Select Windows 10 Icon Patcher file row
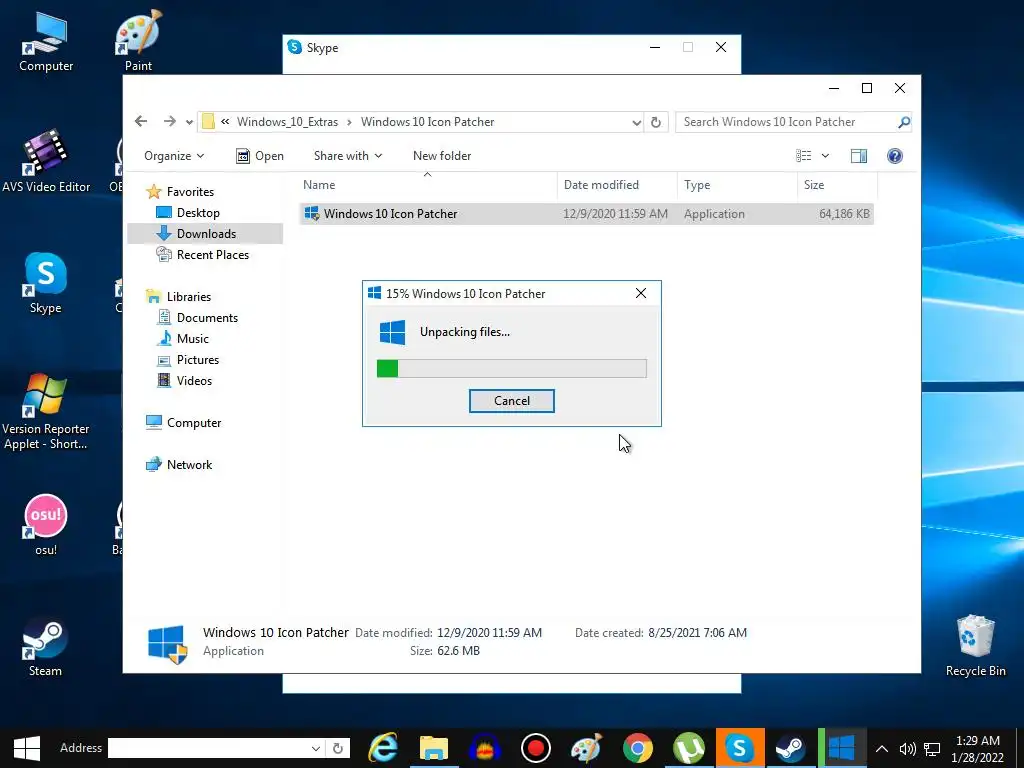Image resolution: width=1024 pixels, height=768 pixels. click(586, 214)
